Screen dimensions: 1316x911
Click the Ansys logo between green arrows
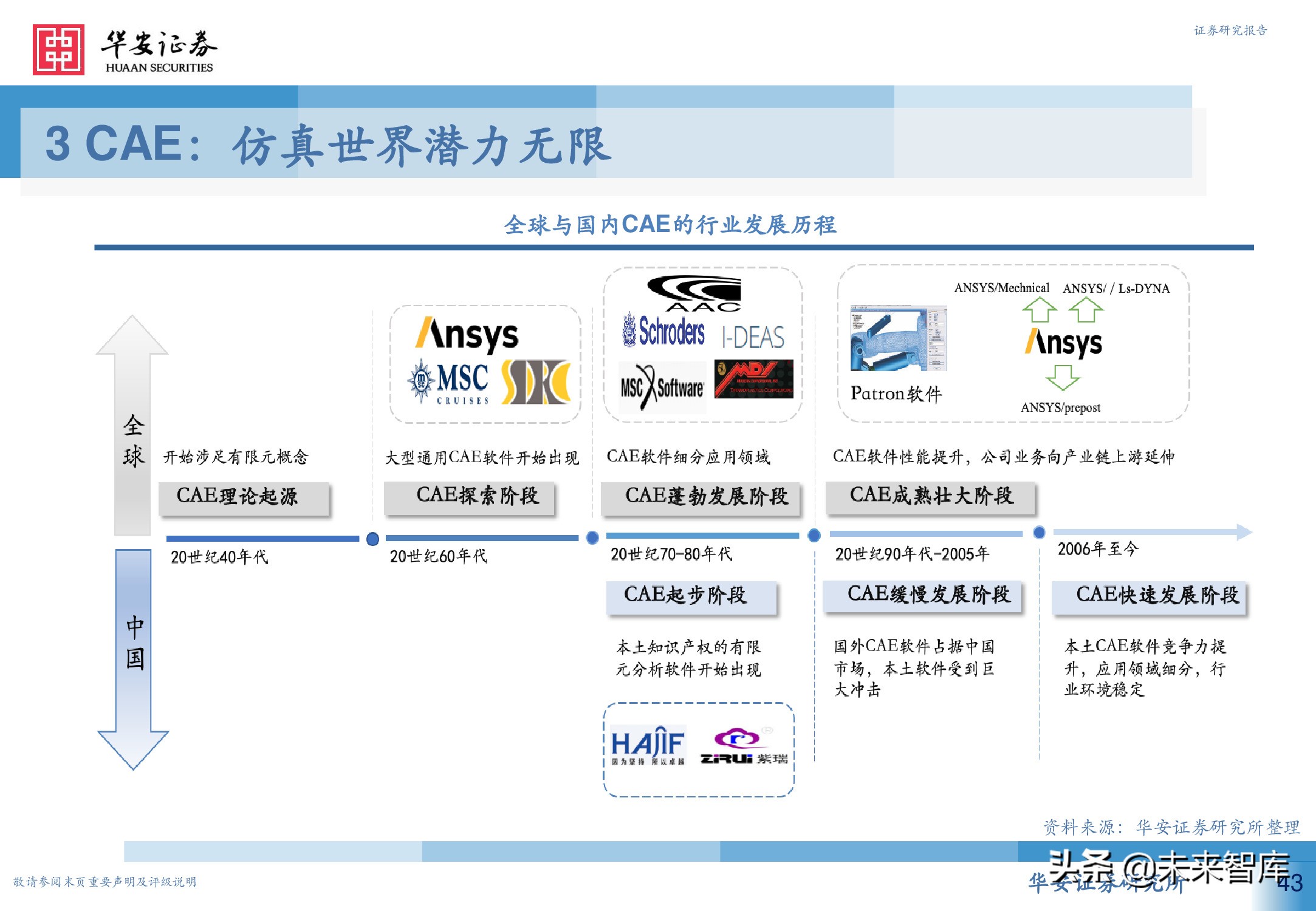click(1063, 343)
